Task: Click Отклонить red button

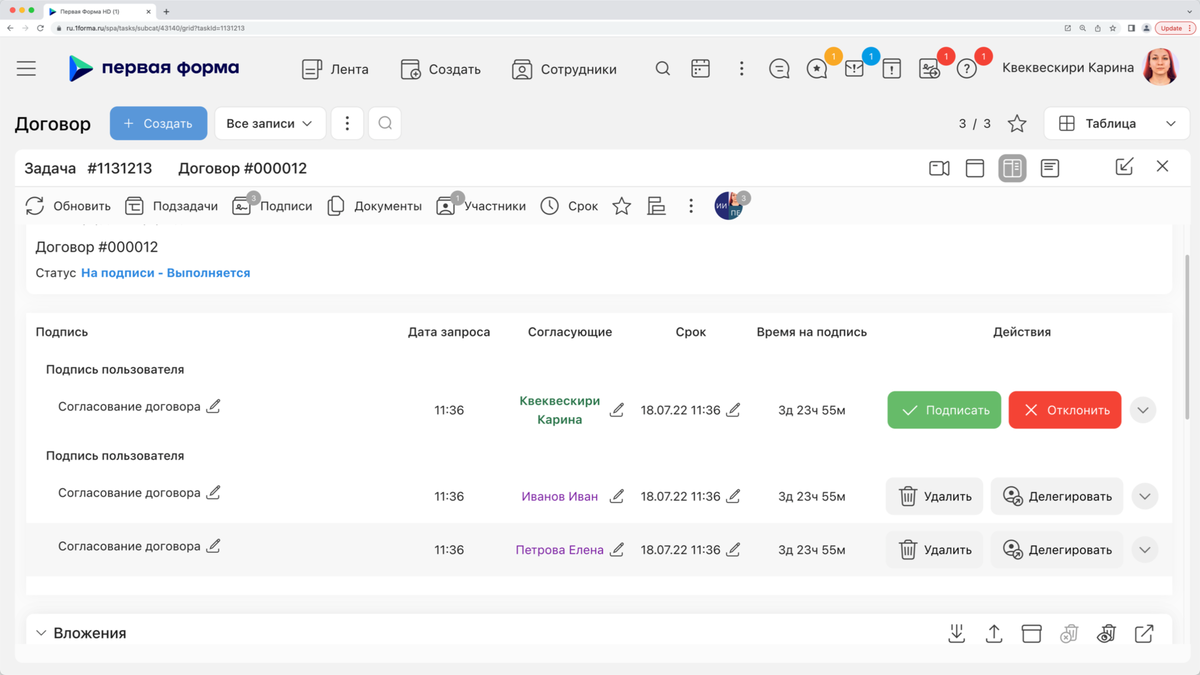Action: pos(1065,410)
